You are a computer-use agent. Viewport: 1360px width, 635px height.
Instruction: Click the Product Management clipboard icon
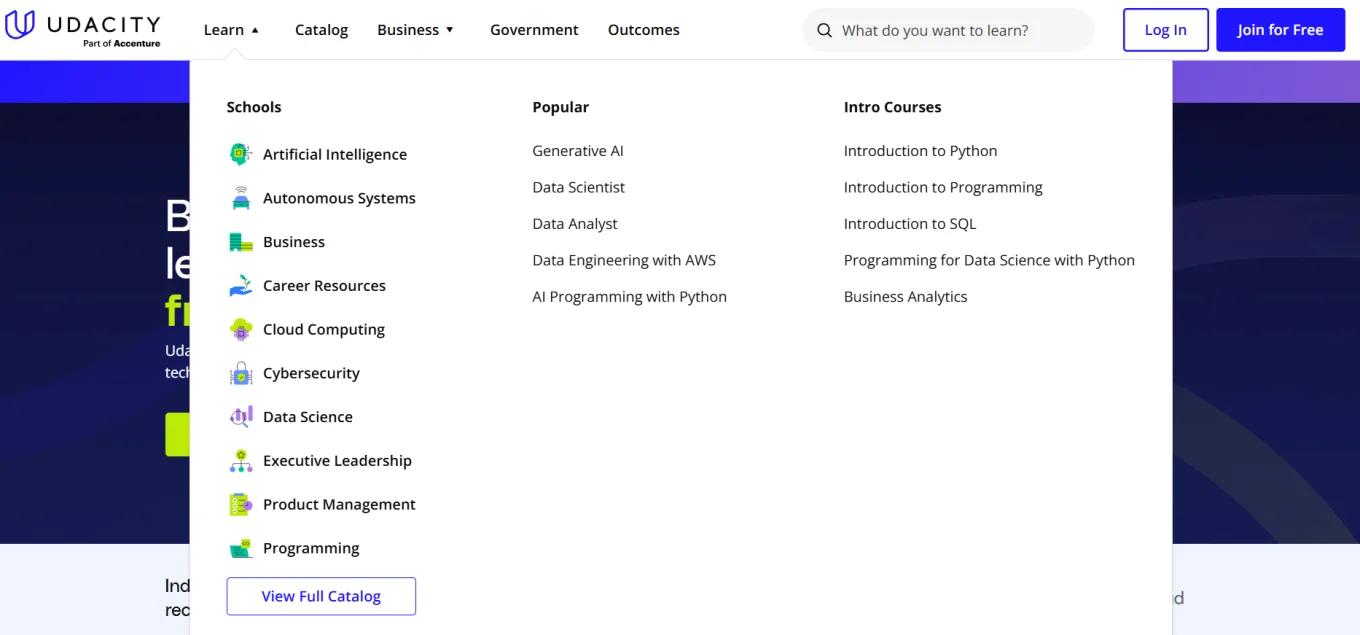point(240,505)
